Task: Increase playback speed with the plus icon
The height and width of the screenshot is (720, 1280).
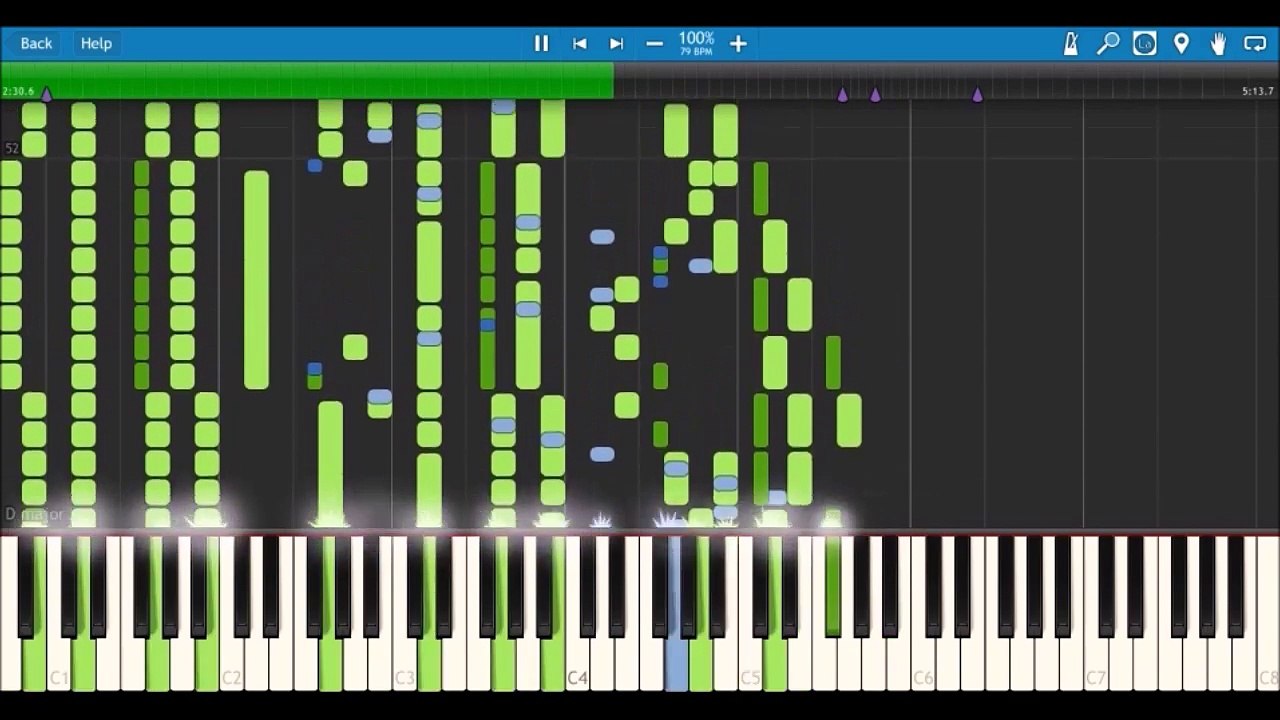Action: click(x=738, y=43)
